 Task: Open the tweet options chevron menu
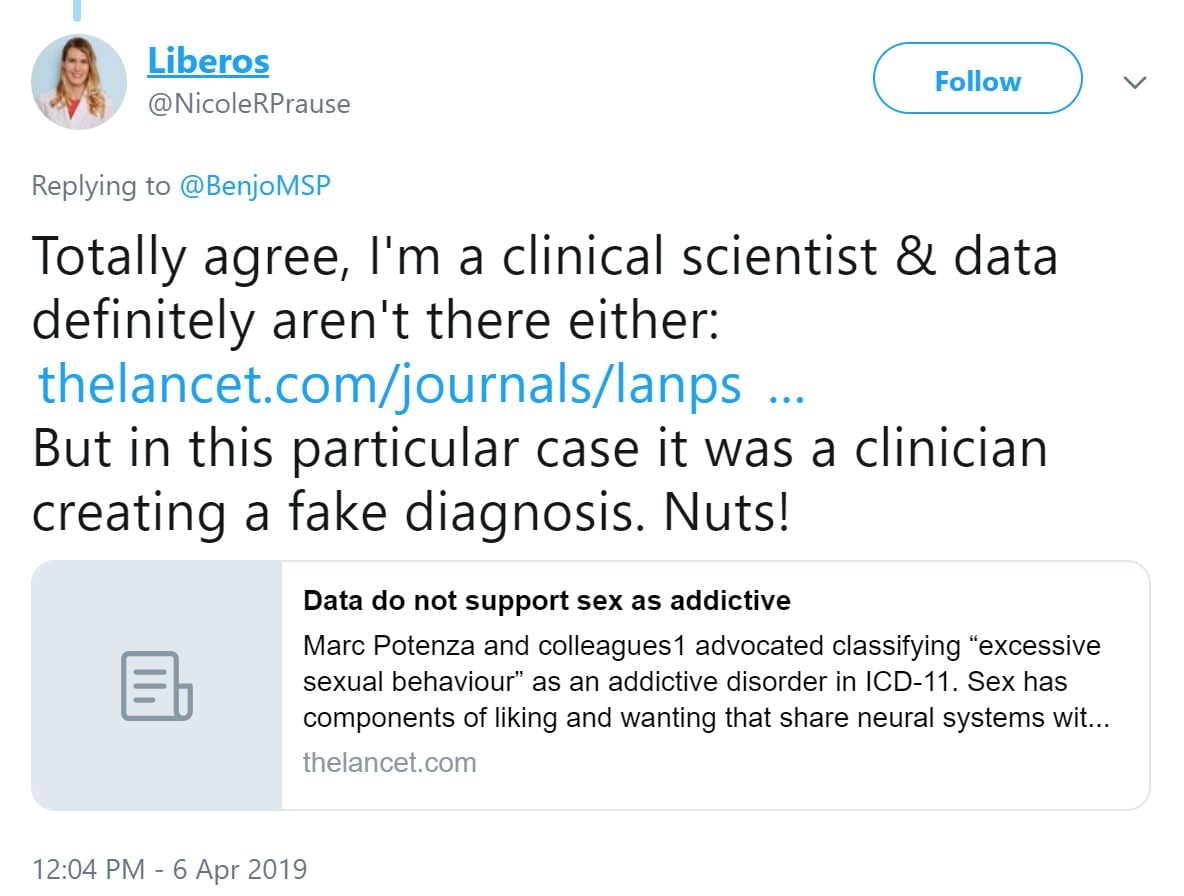coord(1134,82)
